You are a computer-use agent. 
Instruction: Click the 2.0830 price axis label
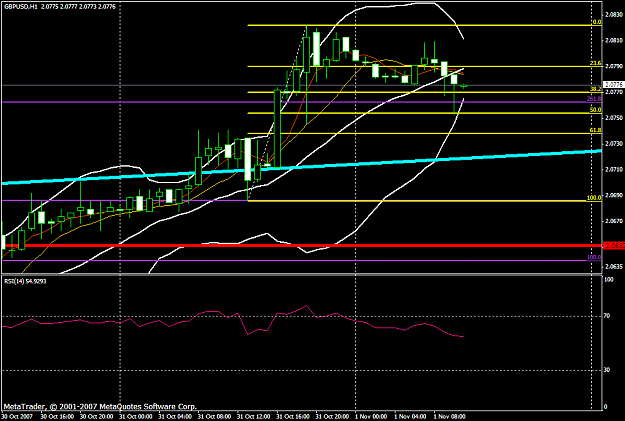pyautogui.click(x=613, y=15)
